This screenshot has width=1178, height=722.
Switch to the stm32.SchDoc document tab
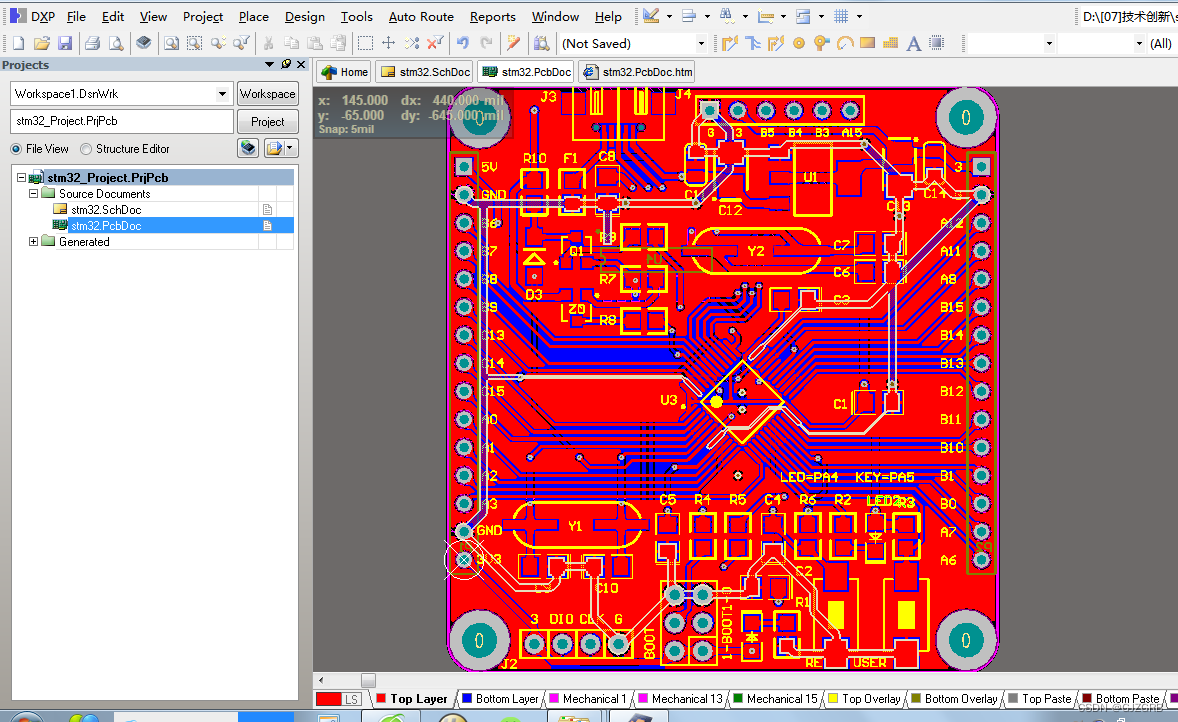tap(426, 72)
